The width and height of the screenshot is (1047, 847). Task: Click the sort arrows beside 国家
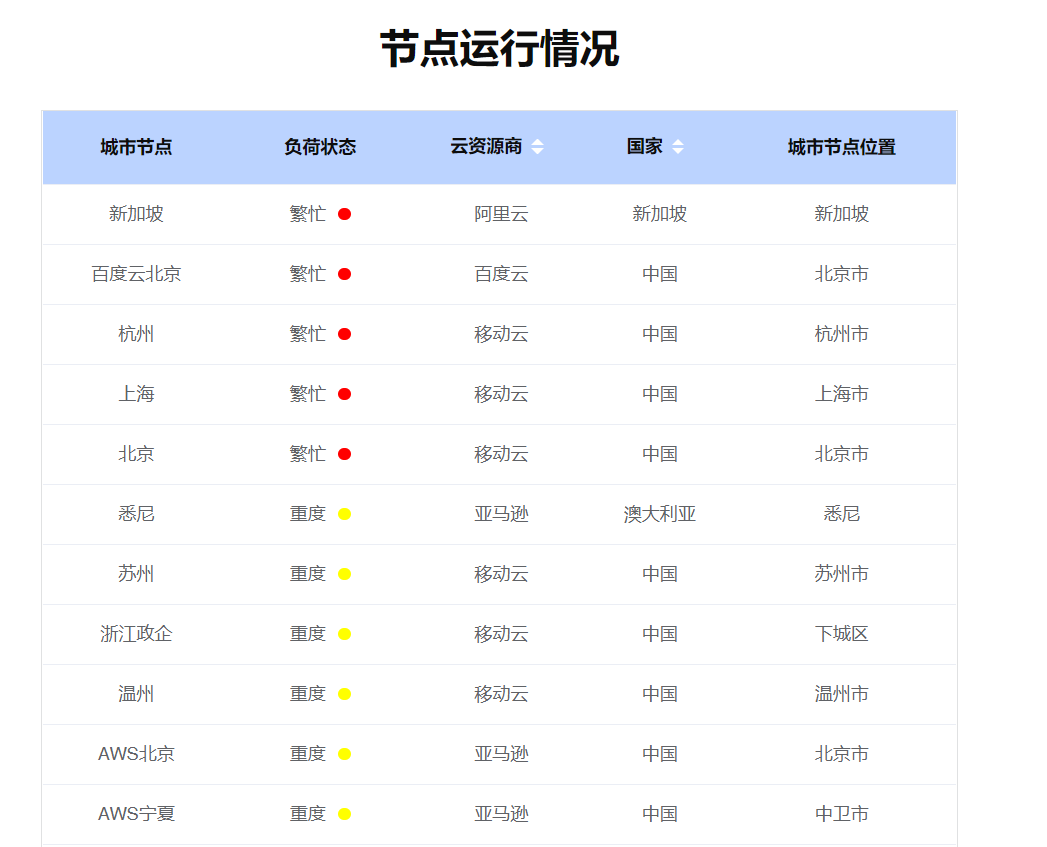coord(677,147)
